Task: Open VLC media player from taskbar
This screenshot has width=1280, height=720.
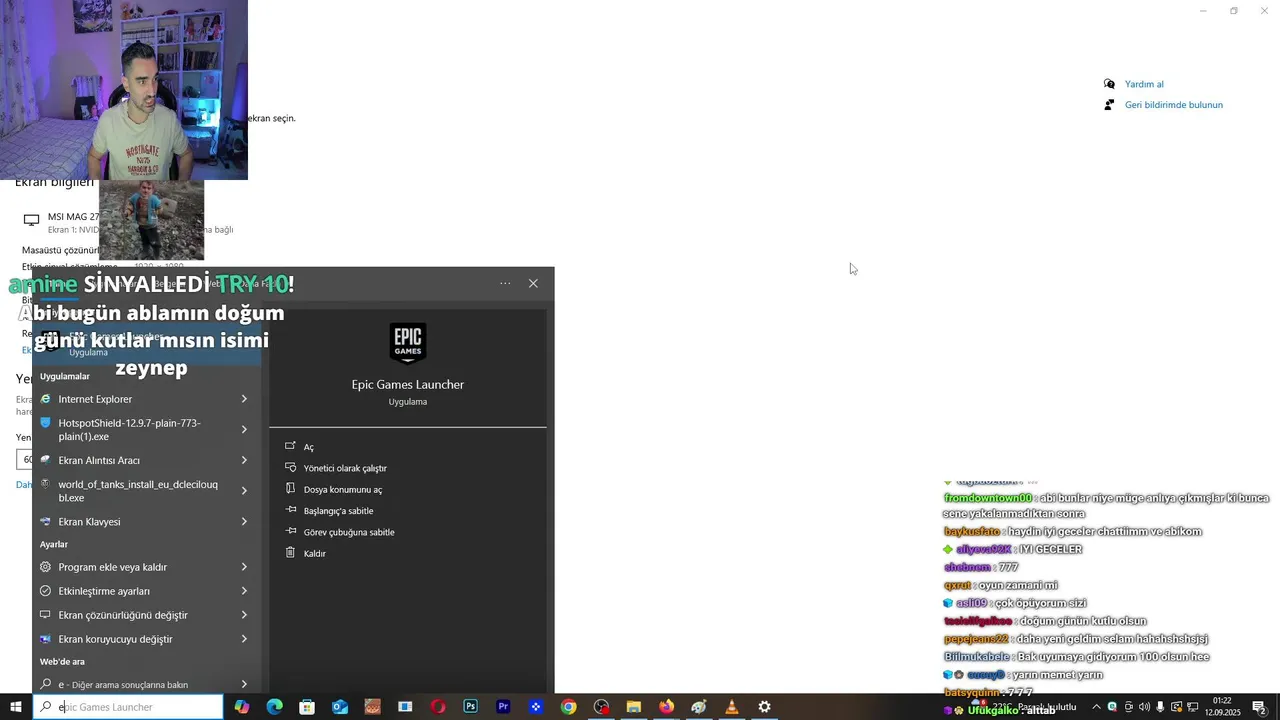Action: 731,707
